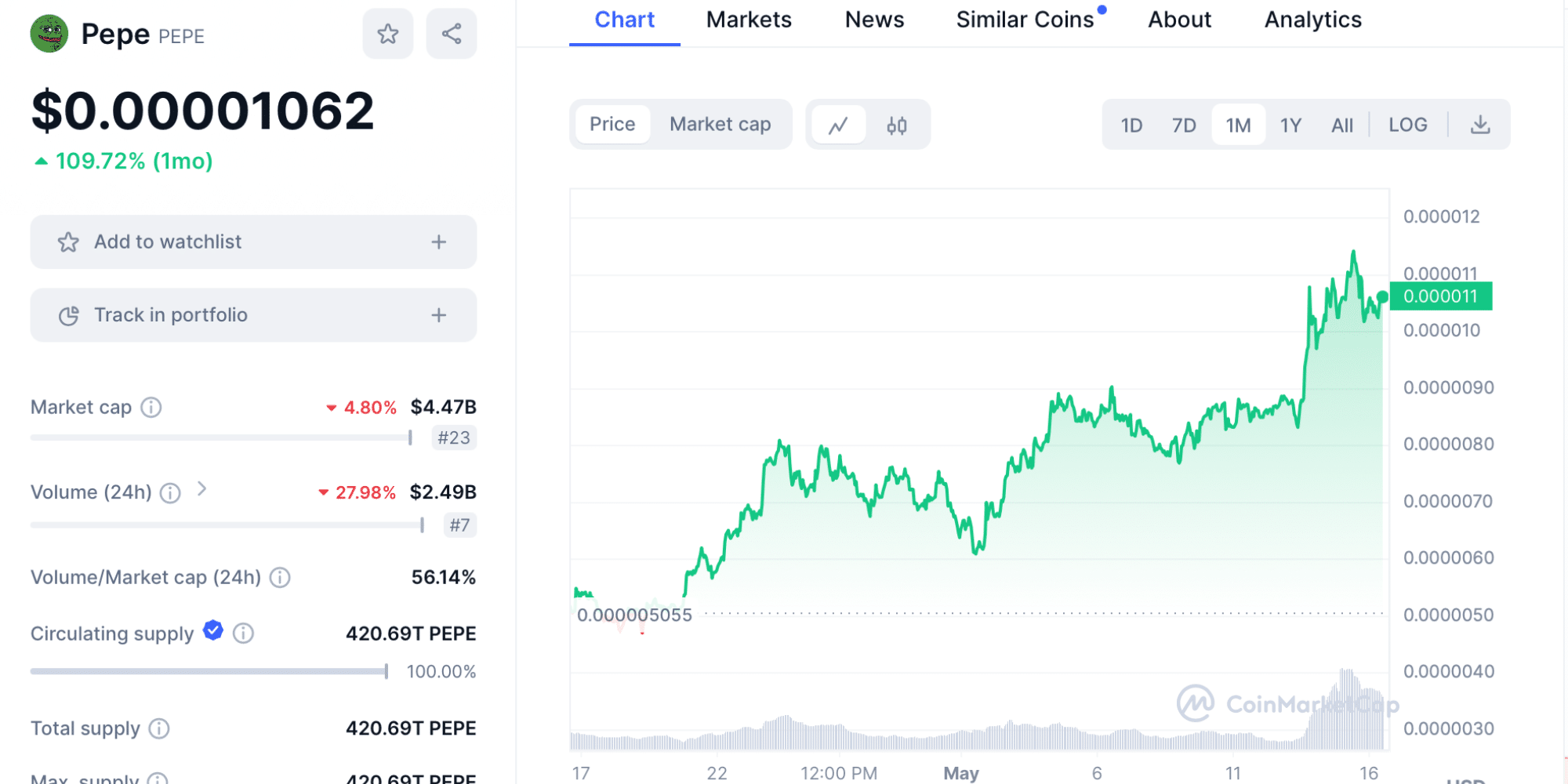Image resolution: width=1568 pixels, height=784 pixels.
Task: Click the 100.00% supply percentage
Action: point(441,672)
